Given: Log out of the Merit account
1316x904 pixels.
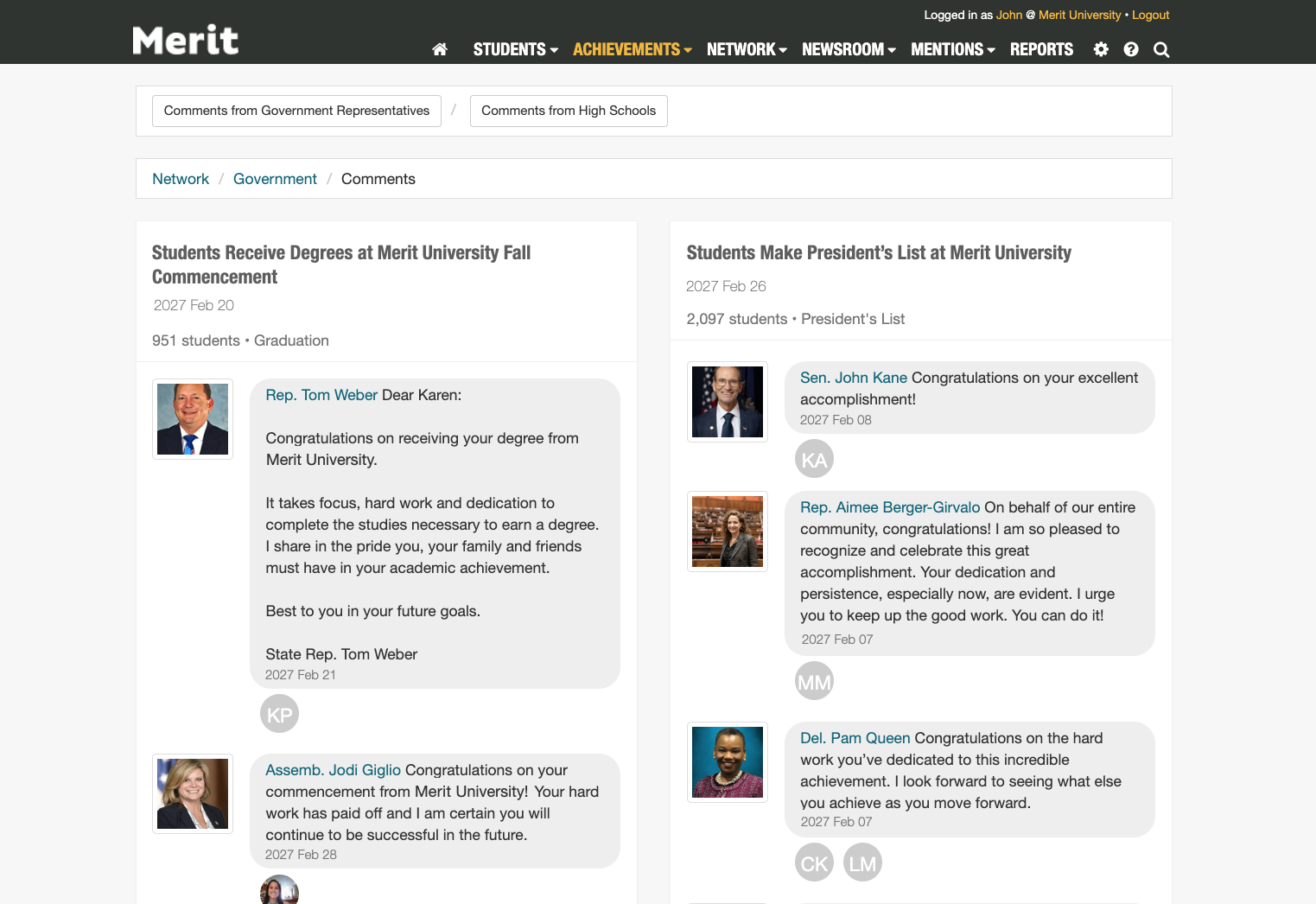Looking at the screenshot, I should click(1150, 15).
